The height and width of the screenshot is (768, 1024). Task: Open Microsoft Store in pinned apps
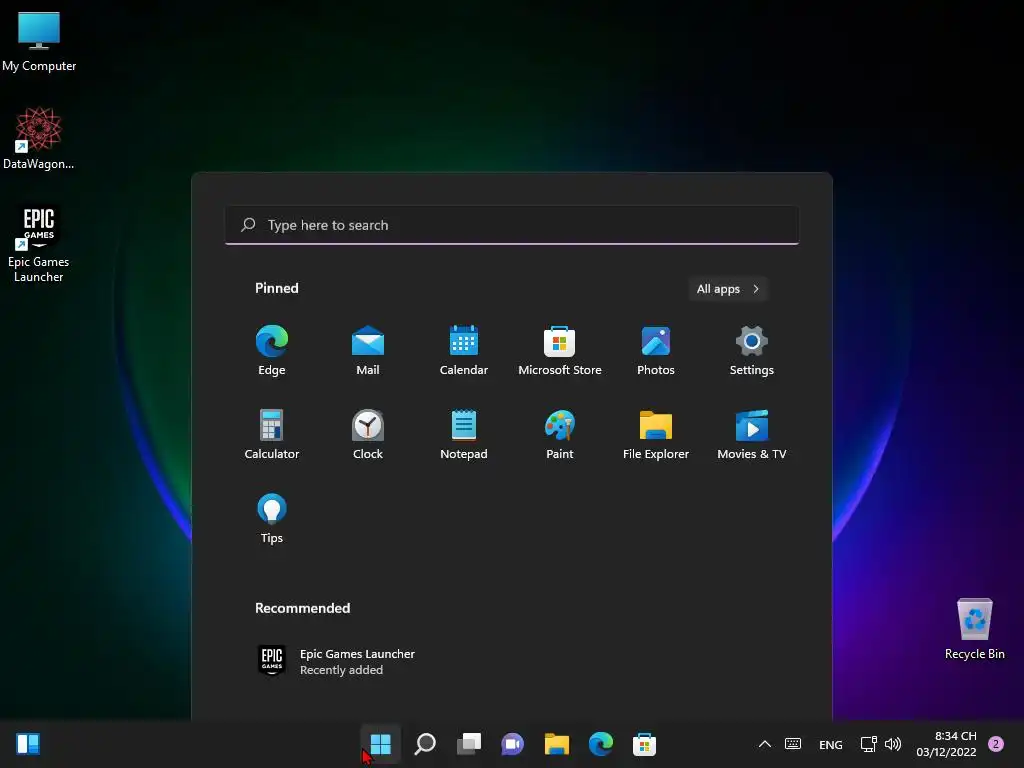tap(560, 350)
